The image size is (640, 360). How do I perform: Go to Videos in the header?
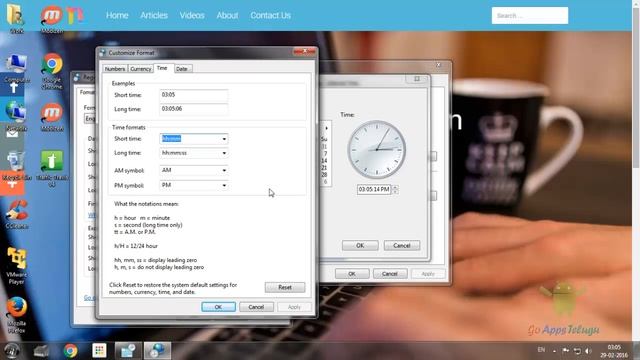click(x=192, y=16)
